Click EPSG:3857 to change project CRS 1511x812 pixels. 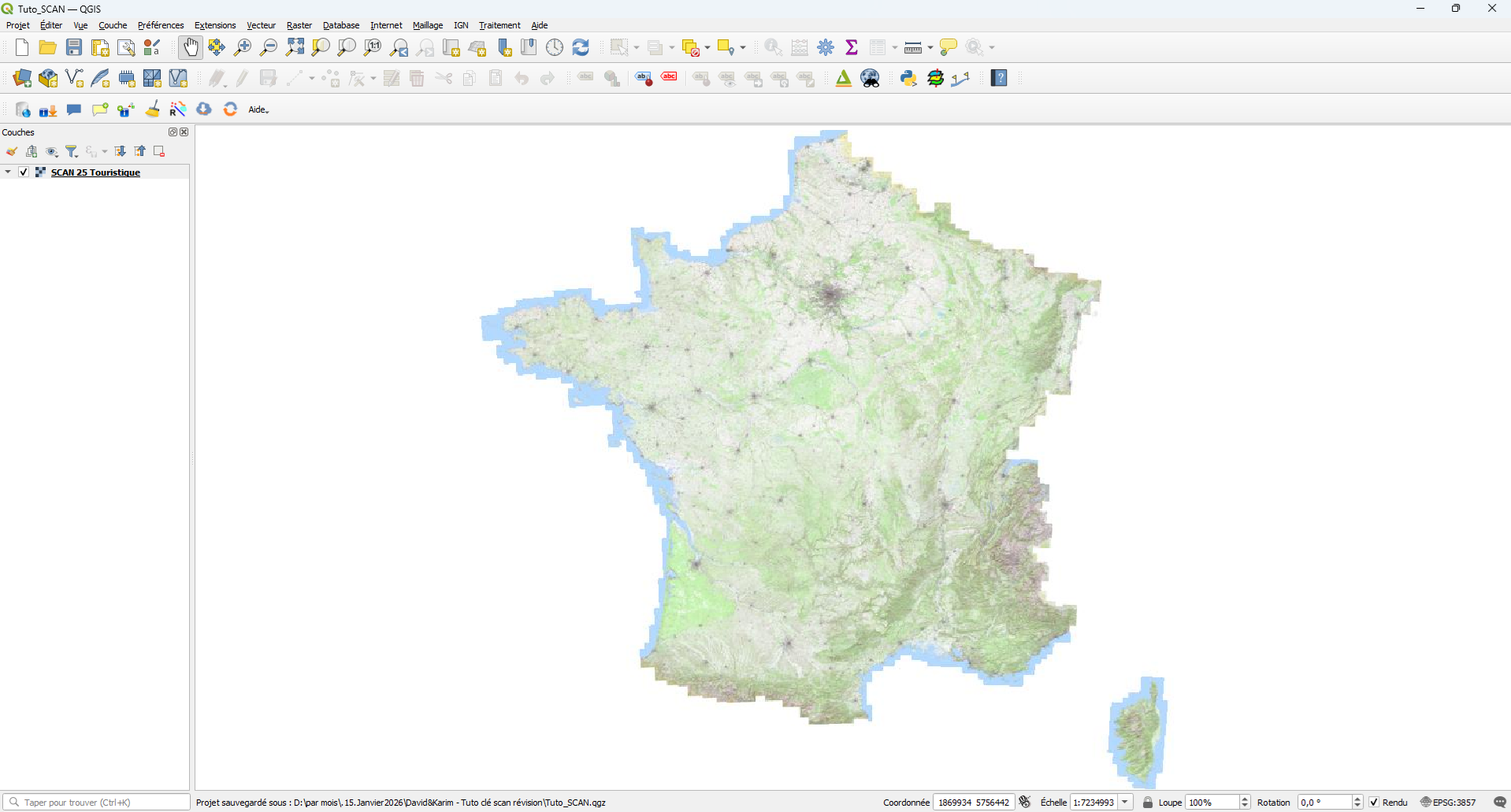[1453, 802]
